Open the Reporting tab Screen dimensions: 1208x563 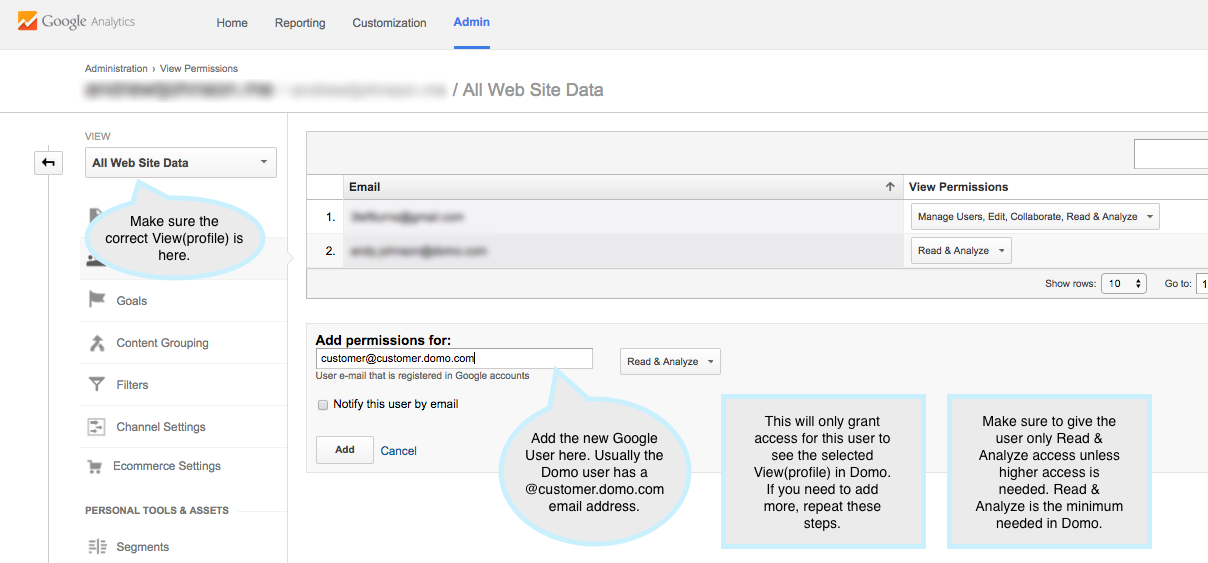(300, 23)
